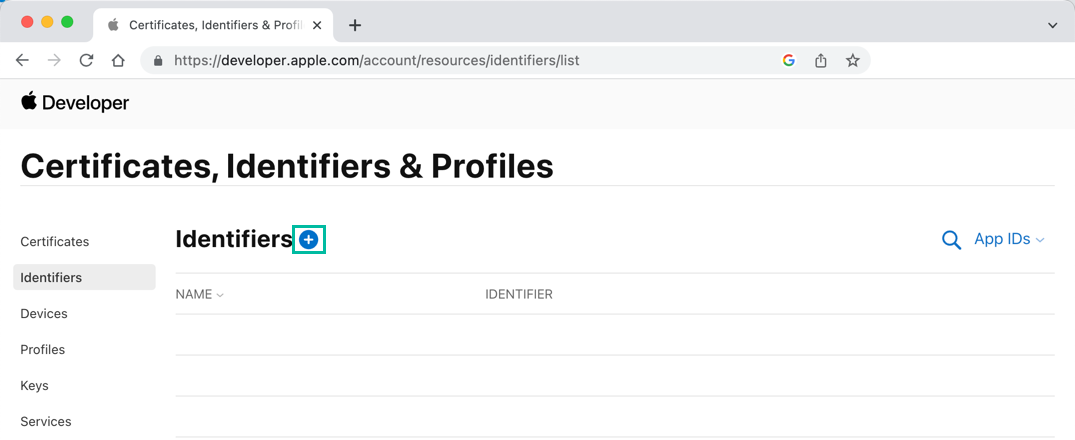This screenshot has height=440, width=1075.
Task: Go to Profiles section
Action: pos(43,350)
